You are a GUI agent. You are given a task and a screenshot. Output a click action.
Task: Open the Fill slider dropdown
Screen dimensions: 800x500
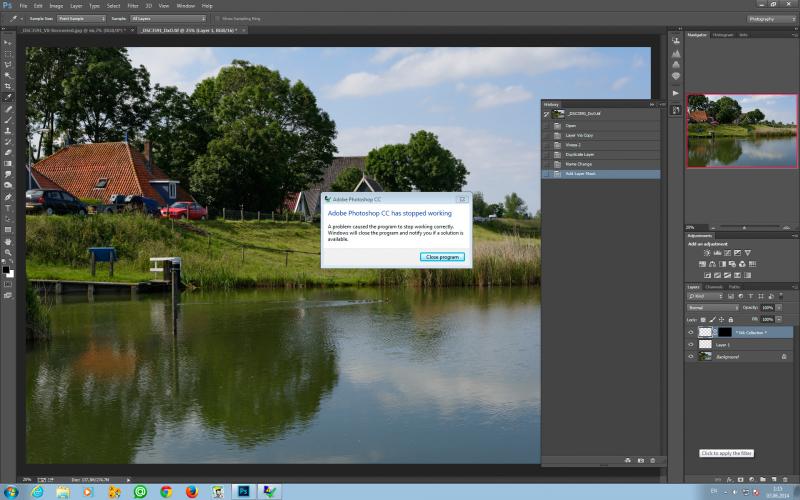click(x=779, y=319)
